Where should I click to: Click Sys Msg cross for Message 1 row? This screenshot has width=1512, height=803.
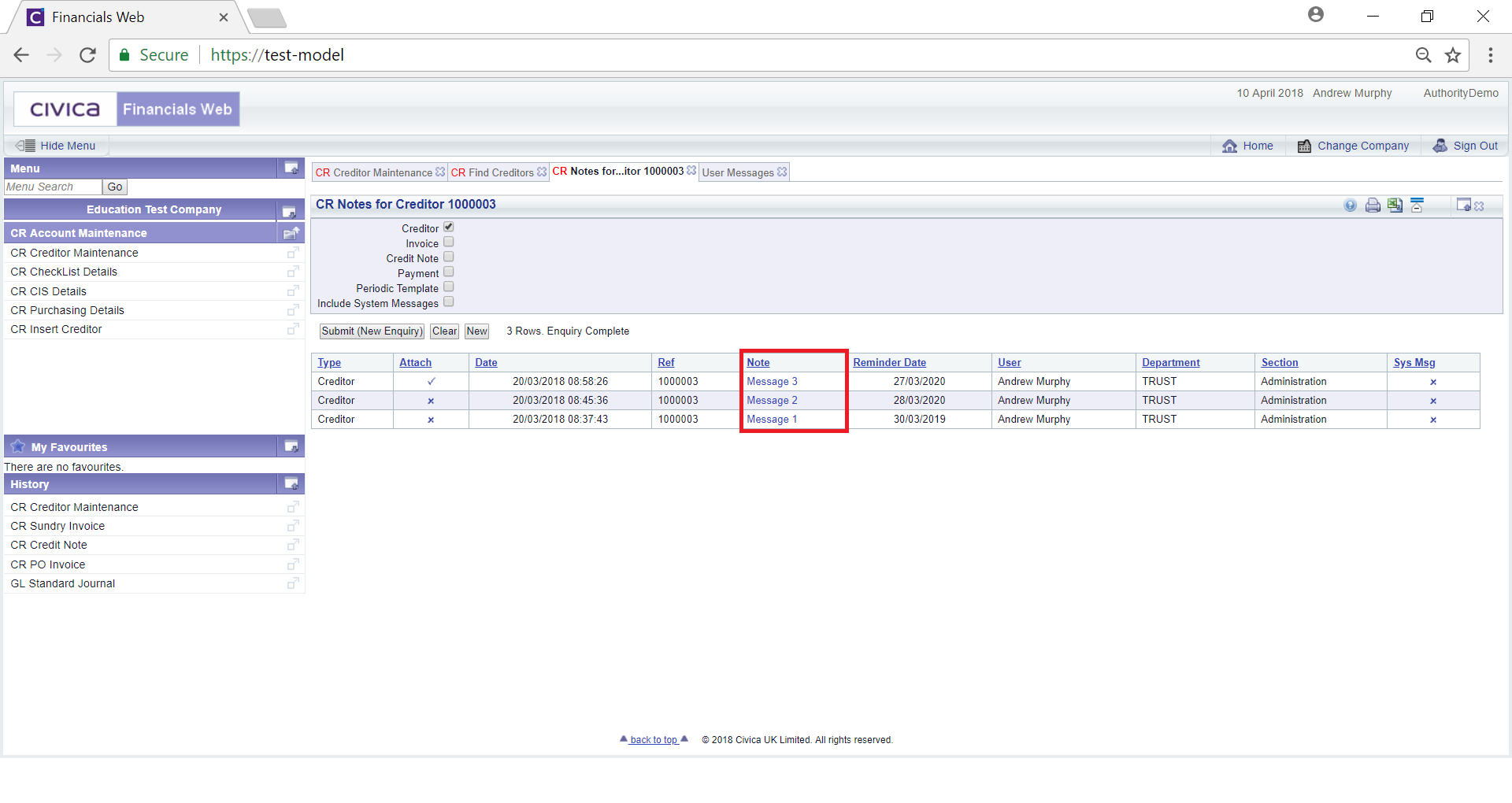1433,420
